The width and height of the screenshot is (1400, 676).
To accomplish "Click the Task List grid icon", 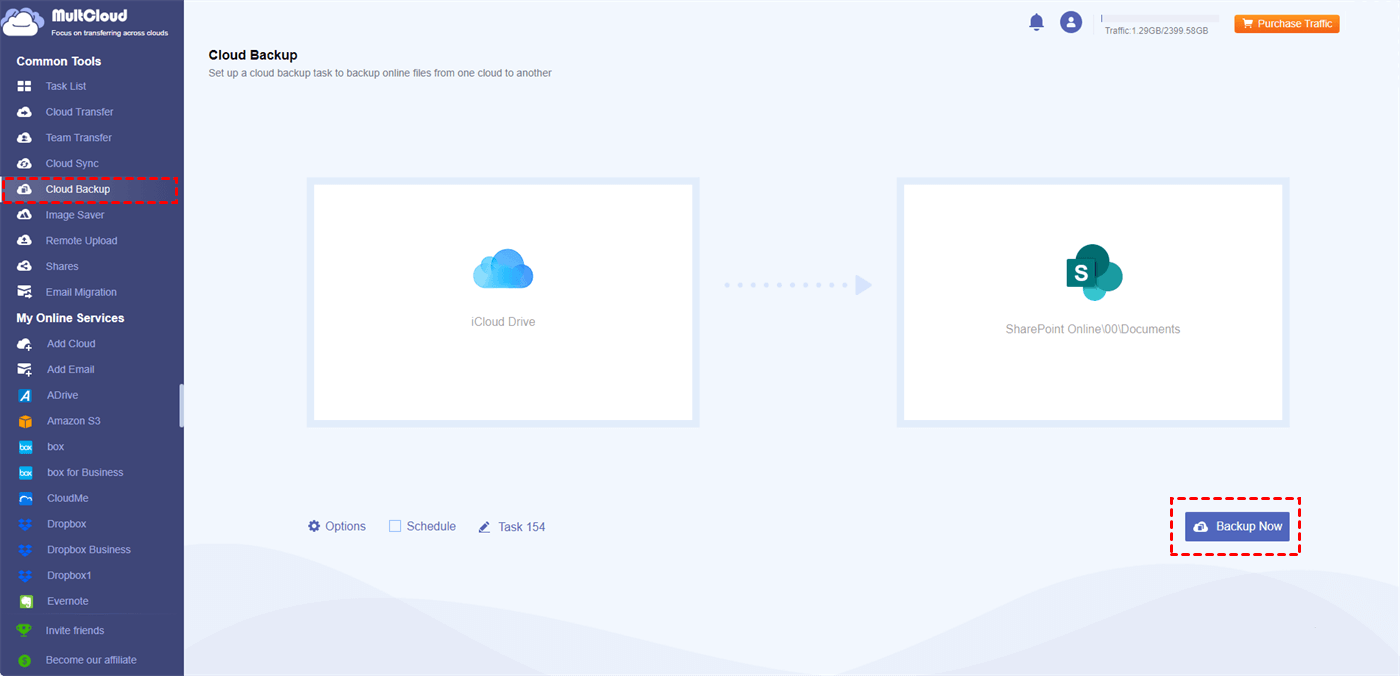I will (25, 86).
